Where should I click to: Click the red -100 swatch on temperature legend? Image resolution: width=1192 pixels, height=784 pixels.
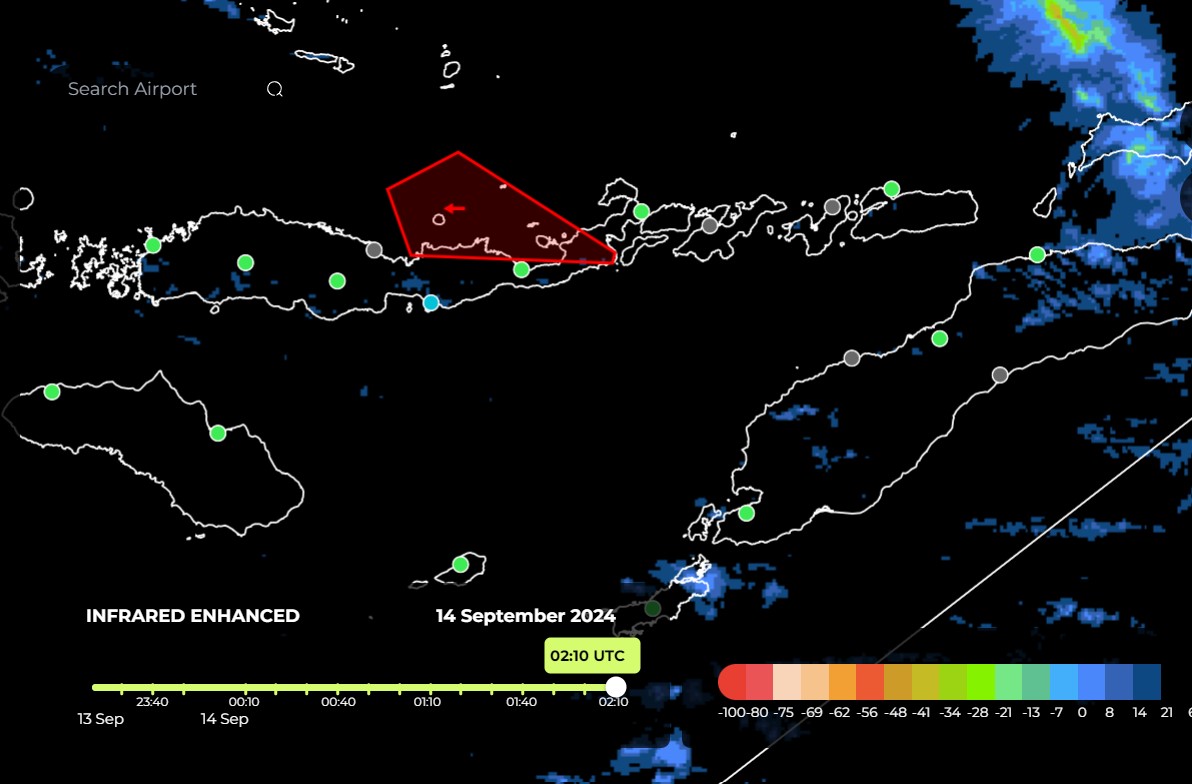732,682
